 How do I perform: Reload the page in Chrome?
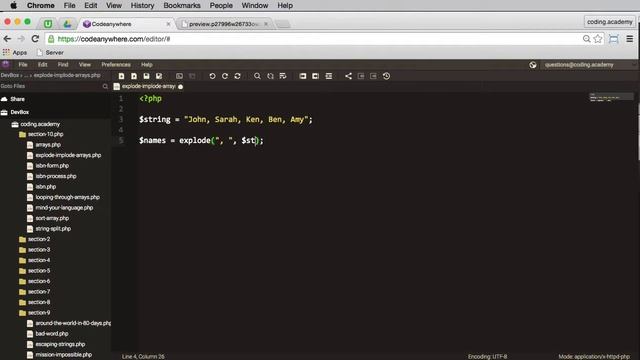(35, 39)
